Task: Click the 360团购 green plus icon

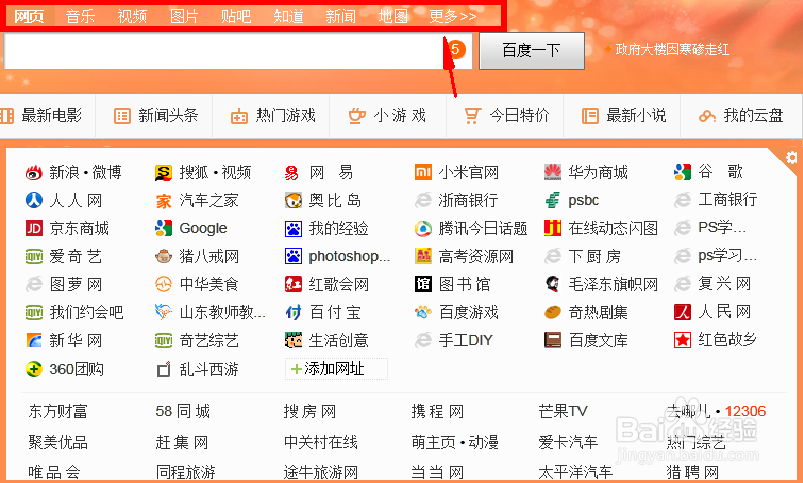Action: [x=34, y=369]
